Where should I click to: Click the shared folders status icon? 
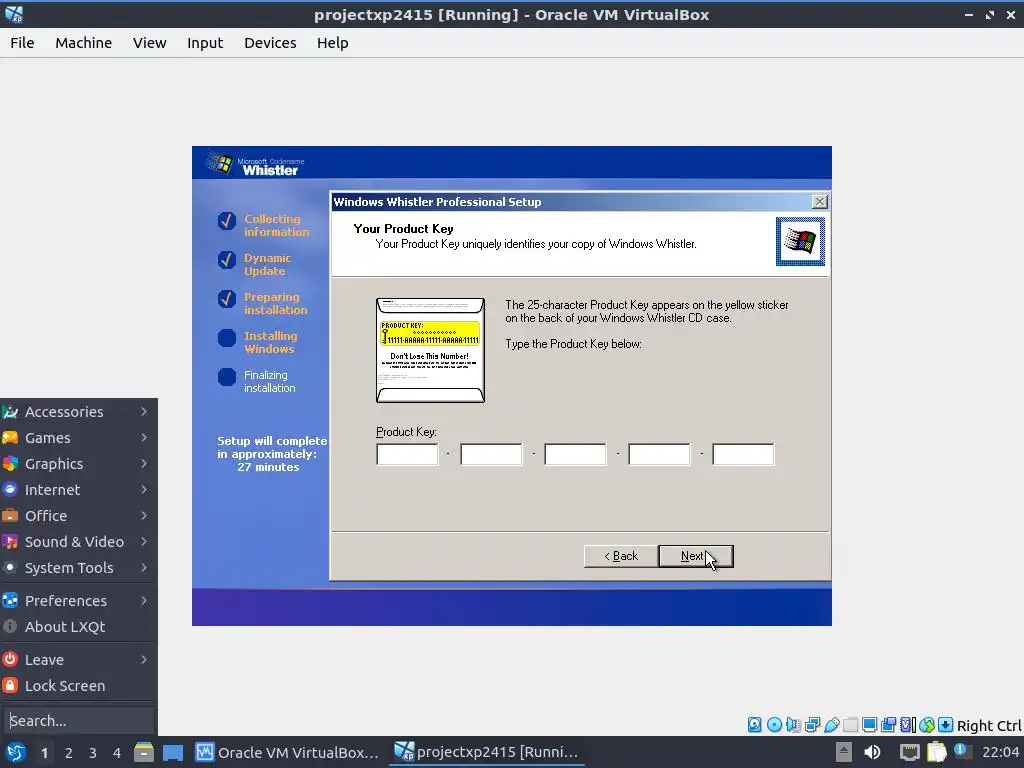click(x=850, y=724)
